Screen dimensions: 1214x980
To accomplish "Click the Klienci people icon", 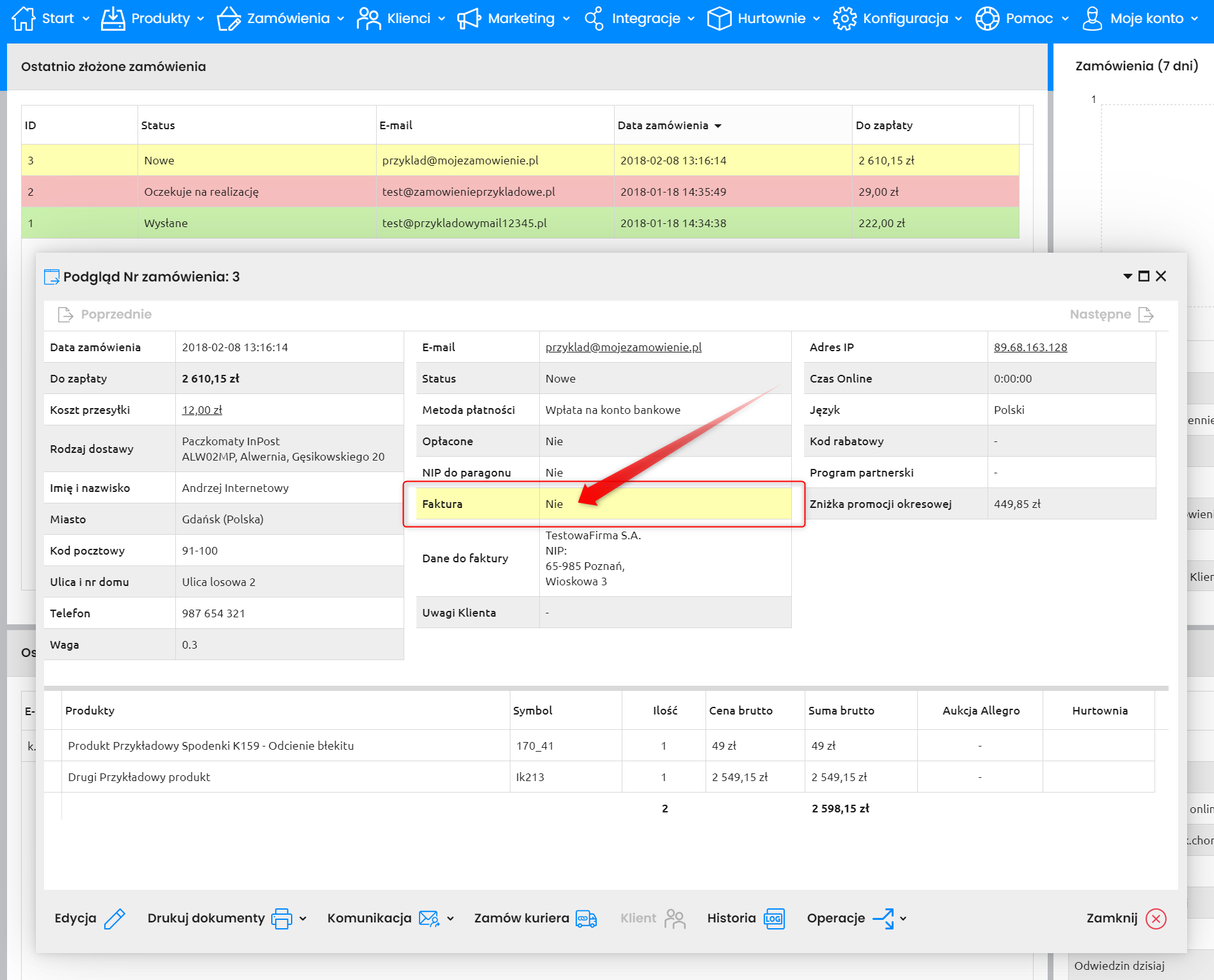I will pos(368,19).
